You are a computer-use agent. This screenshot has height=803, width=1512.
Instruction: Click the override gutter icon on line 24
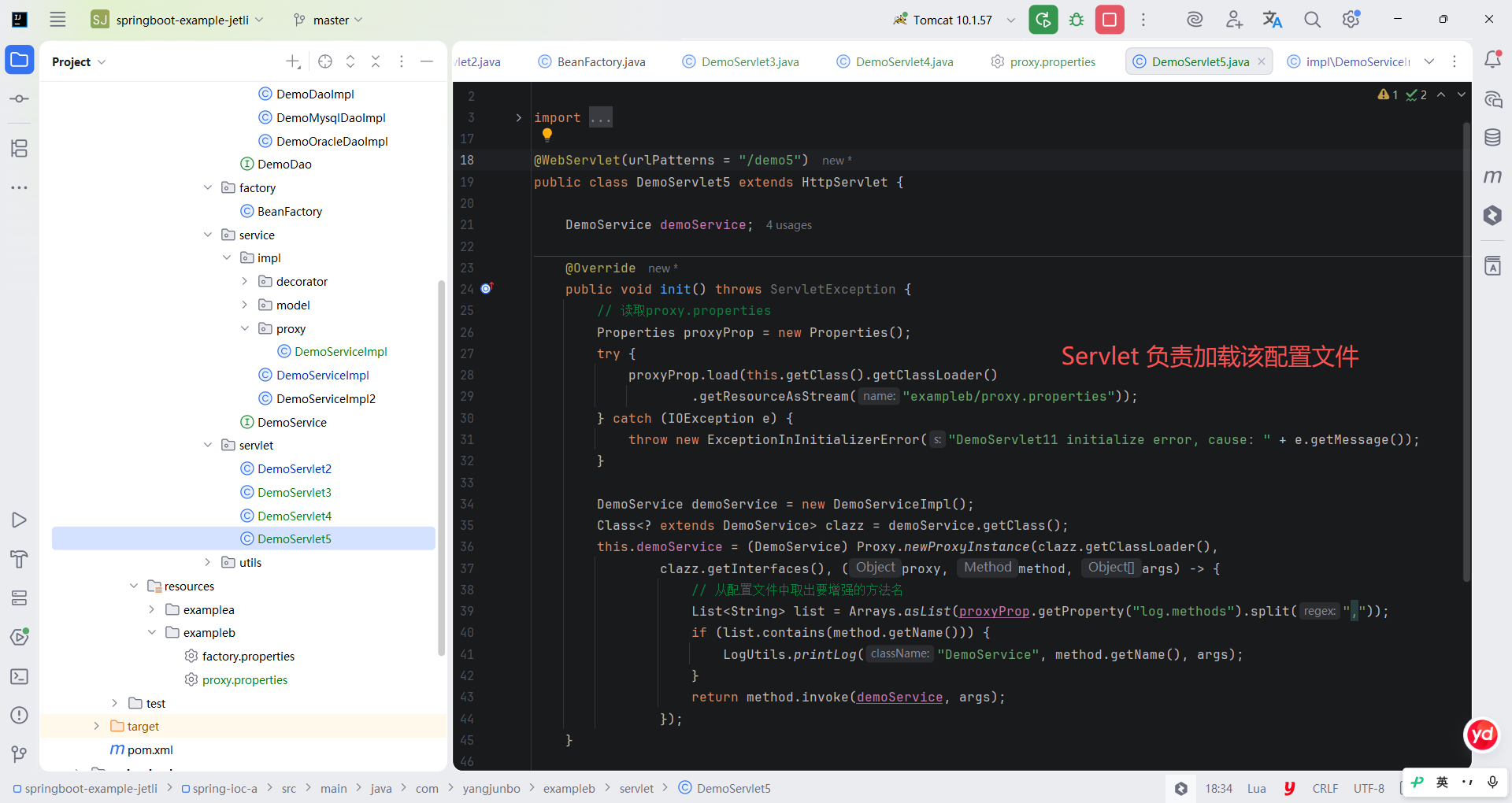coord(487,288)
